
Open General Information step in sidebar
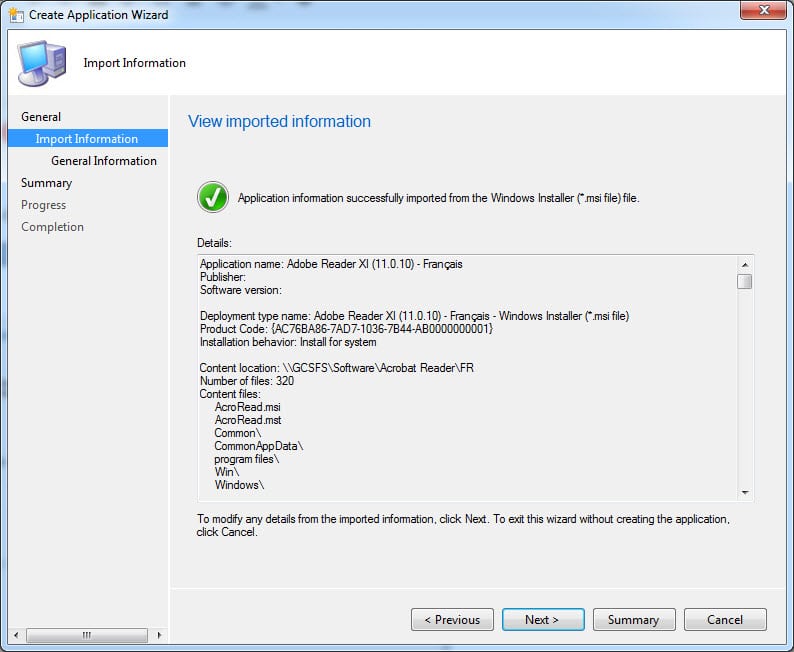(104, 161)
